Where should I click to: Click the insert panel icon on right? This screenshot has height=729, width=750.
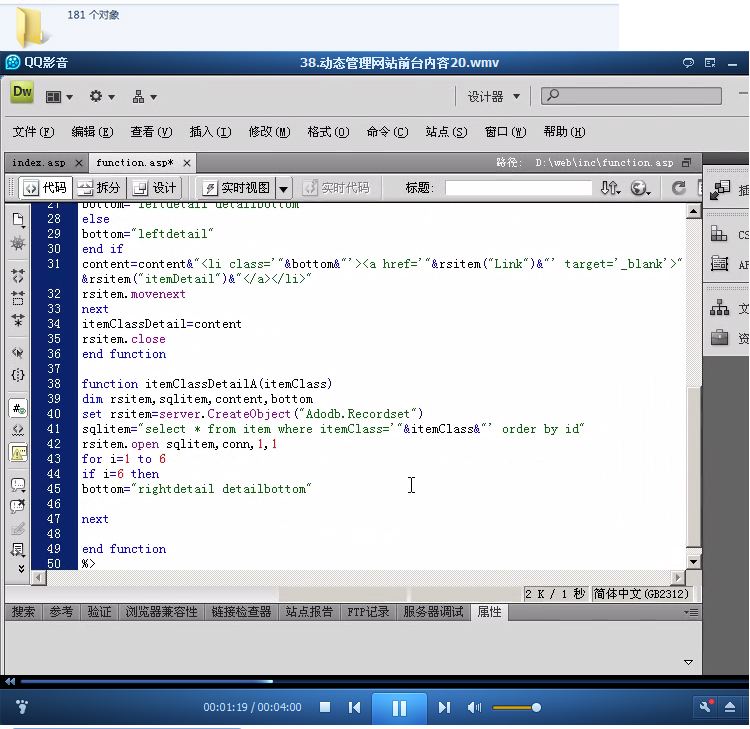pyautogui.click(x=720, y=190)
